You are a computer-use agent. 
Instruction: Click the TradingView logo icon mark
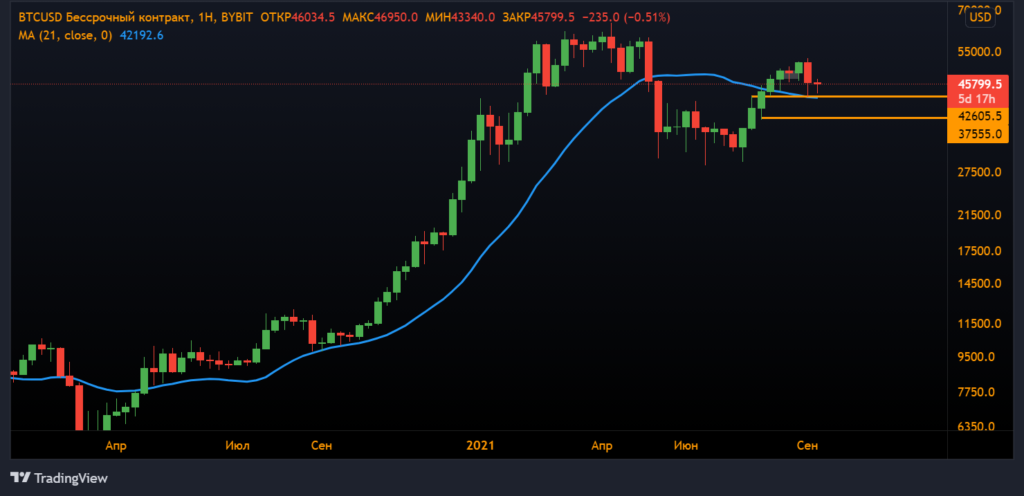pos(20,478)
